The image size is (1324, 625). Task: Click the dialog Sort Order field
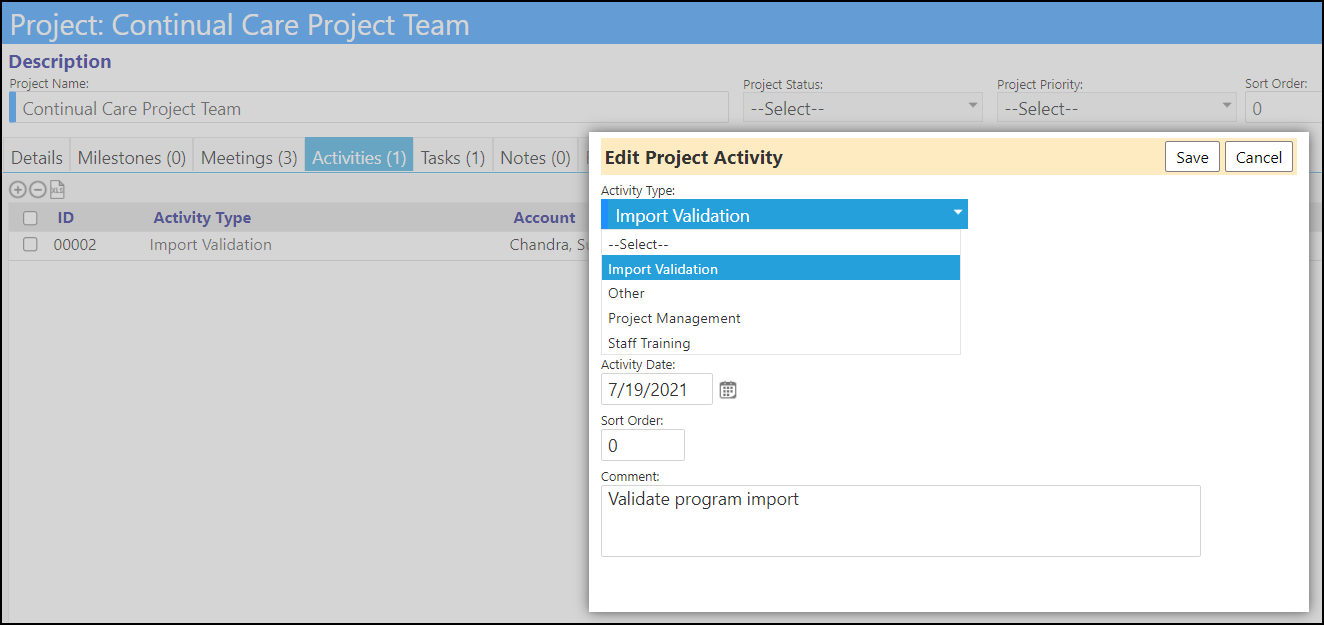[x=643, y=446]
